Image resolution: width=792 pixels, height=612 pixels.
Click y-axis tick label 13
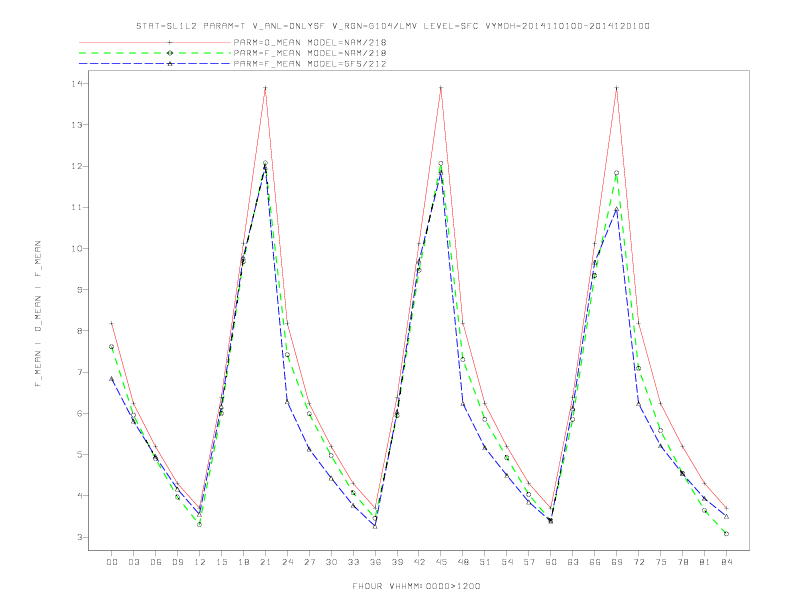[x=77, y=125]
